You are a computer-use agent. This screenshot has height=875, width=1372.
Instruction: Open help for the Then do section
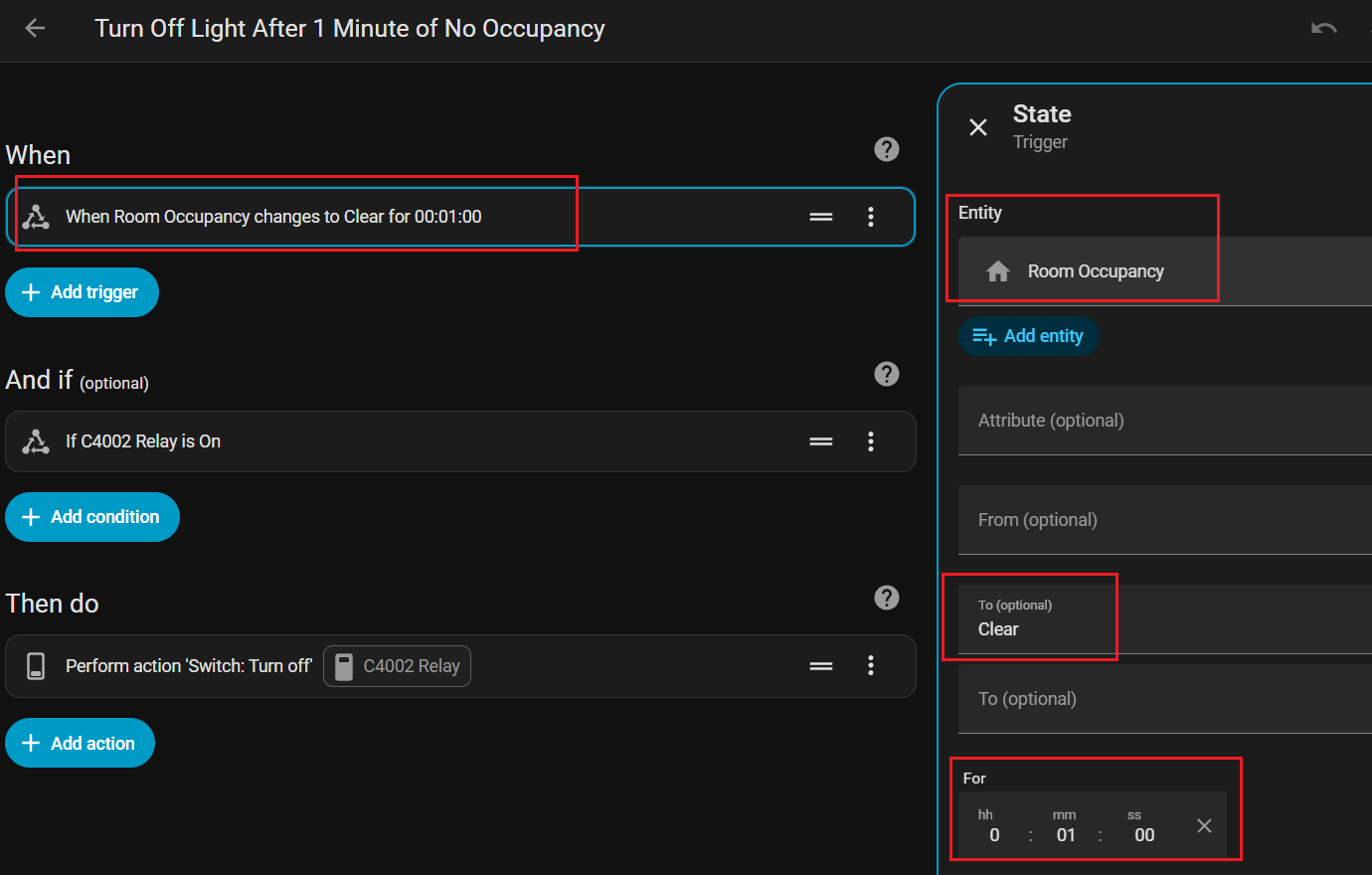click(886, 598)
